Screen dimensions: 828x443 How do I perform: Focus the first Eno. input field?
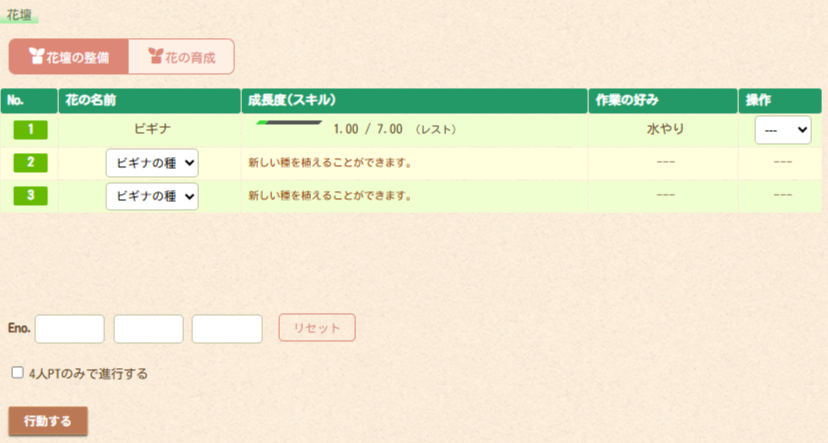tap(70, 328)
